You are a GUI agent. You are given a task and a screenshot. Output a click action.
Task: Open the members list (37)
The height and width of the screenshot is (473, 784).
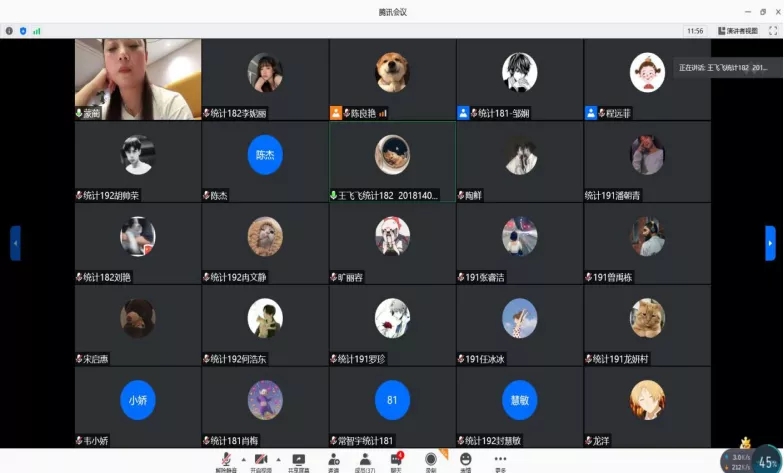click(x=365, y=459)
